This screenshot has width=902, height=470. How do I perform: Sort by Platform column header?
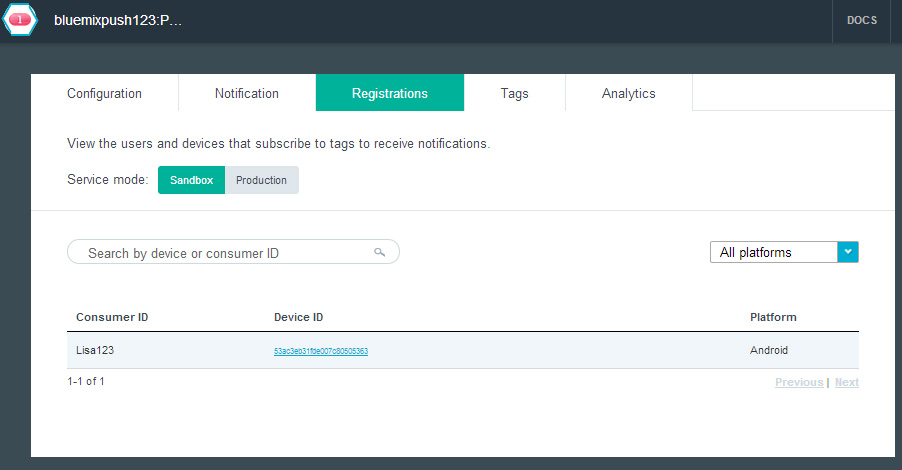coord(773,317)
